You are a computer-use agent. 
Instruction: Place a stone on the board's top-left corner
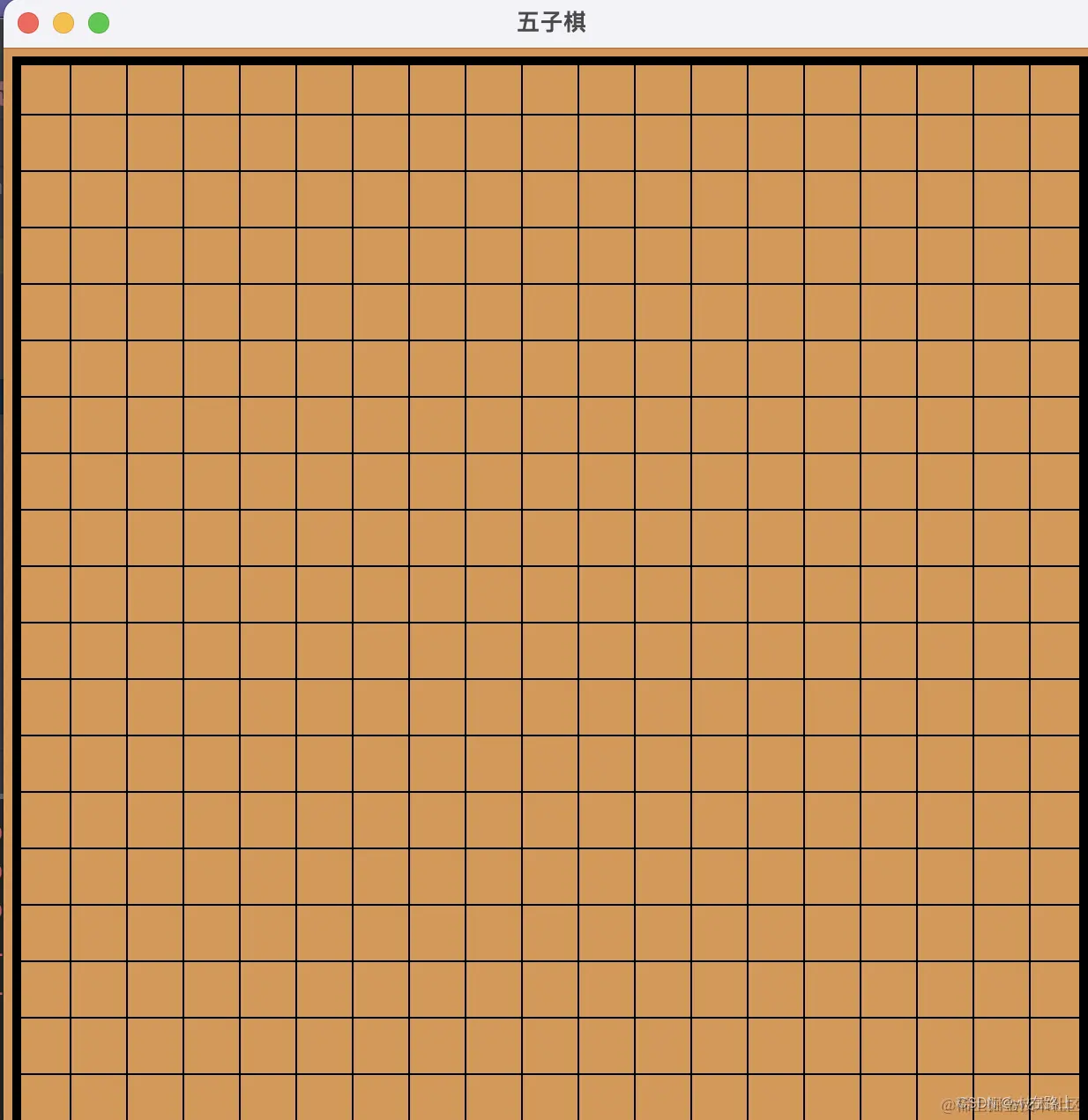(x=17, y=61)
